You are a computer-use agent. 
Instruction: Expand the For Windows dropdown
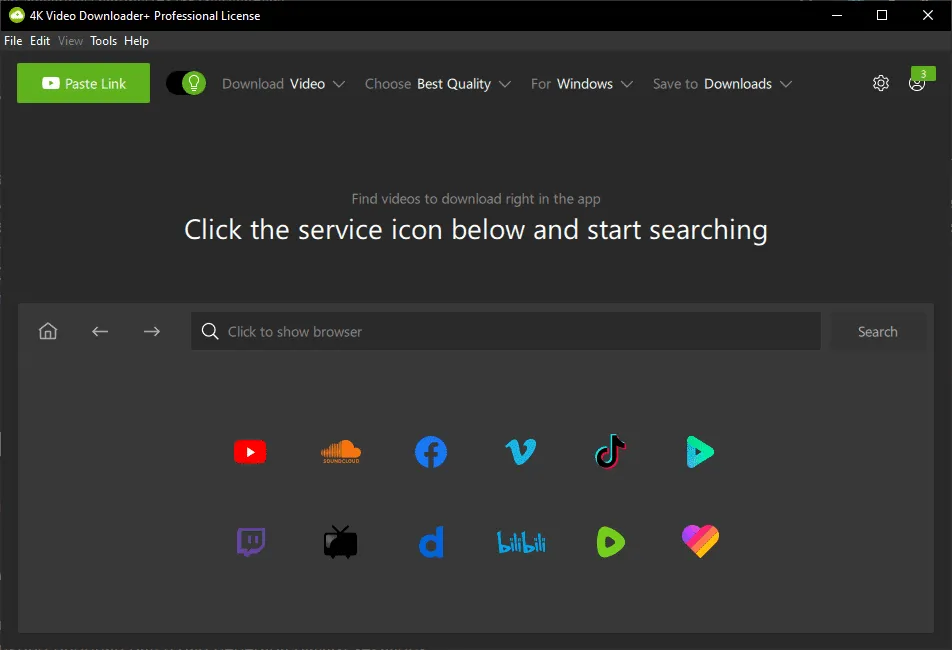coord(582,84)
